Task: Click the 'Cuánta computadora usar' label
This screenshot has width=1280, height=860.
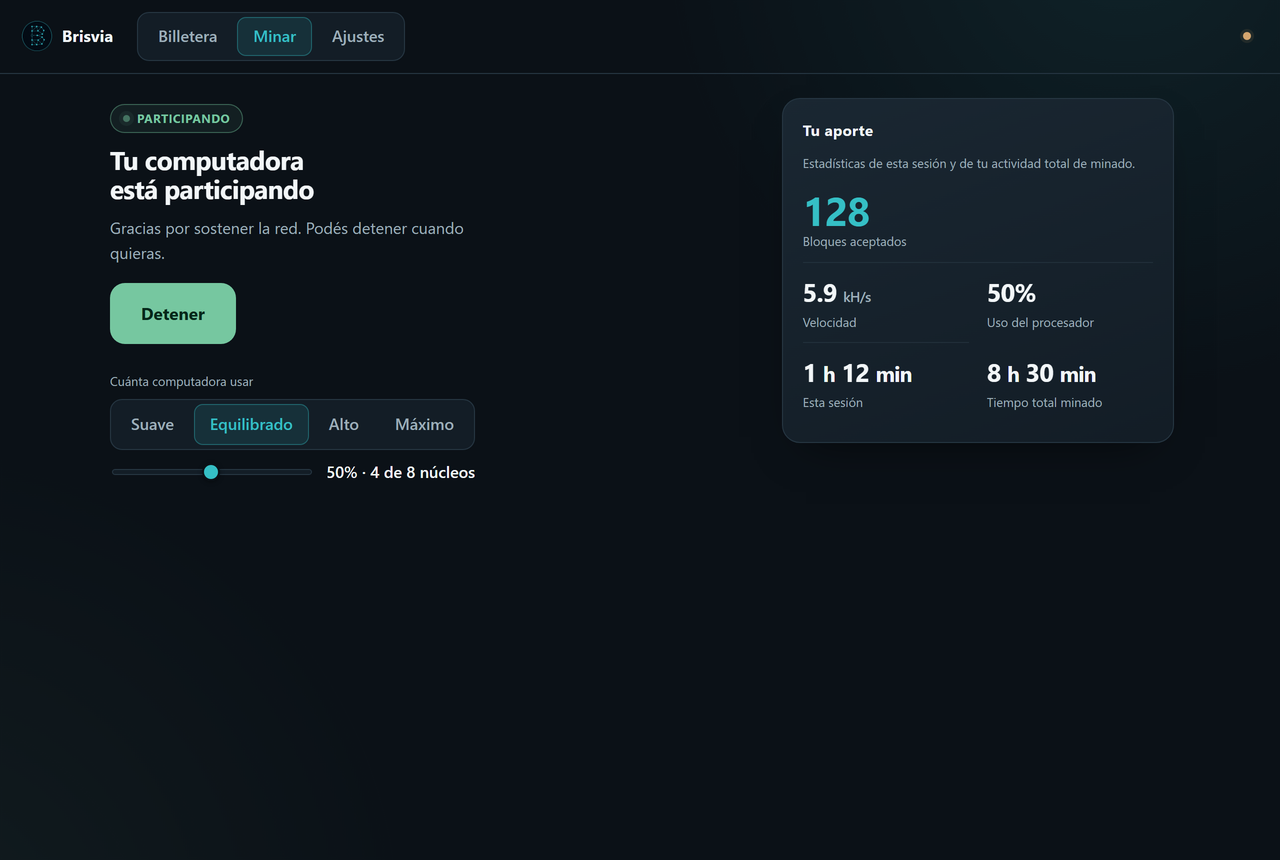Action: coord(181,382)
